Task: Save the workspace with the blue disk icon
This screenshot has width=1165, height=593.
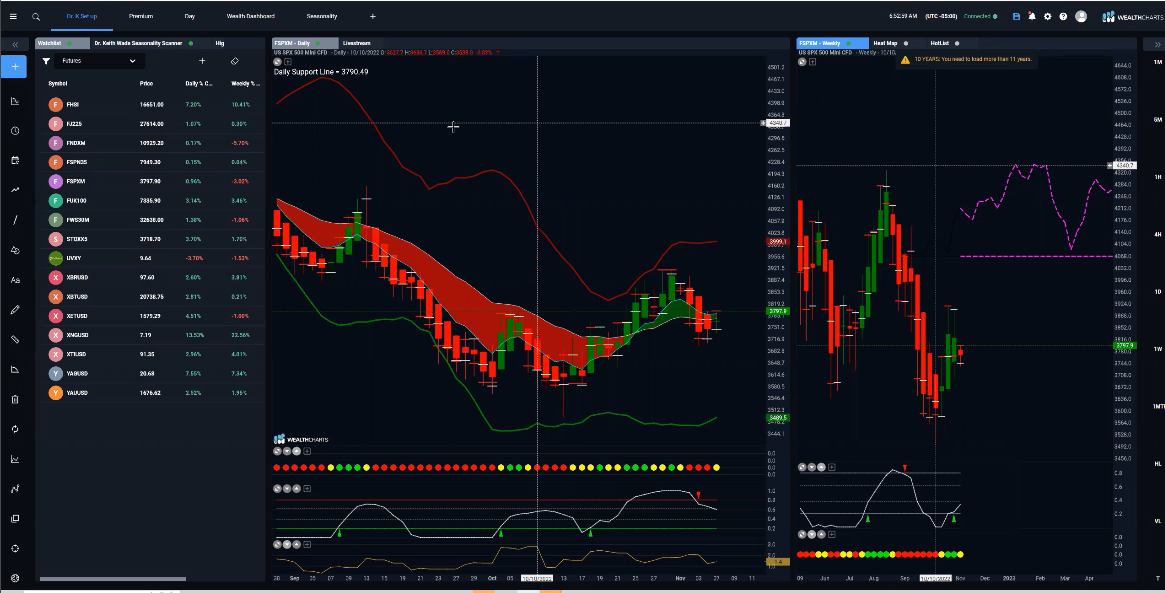Action: tap(1016, 16)
